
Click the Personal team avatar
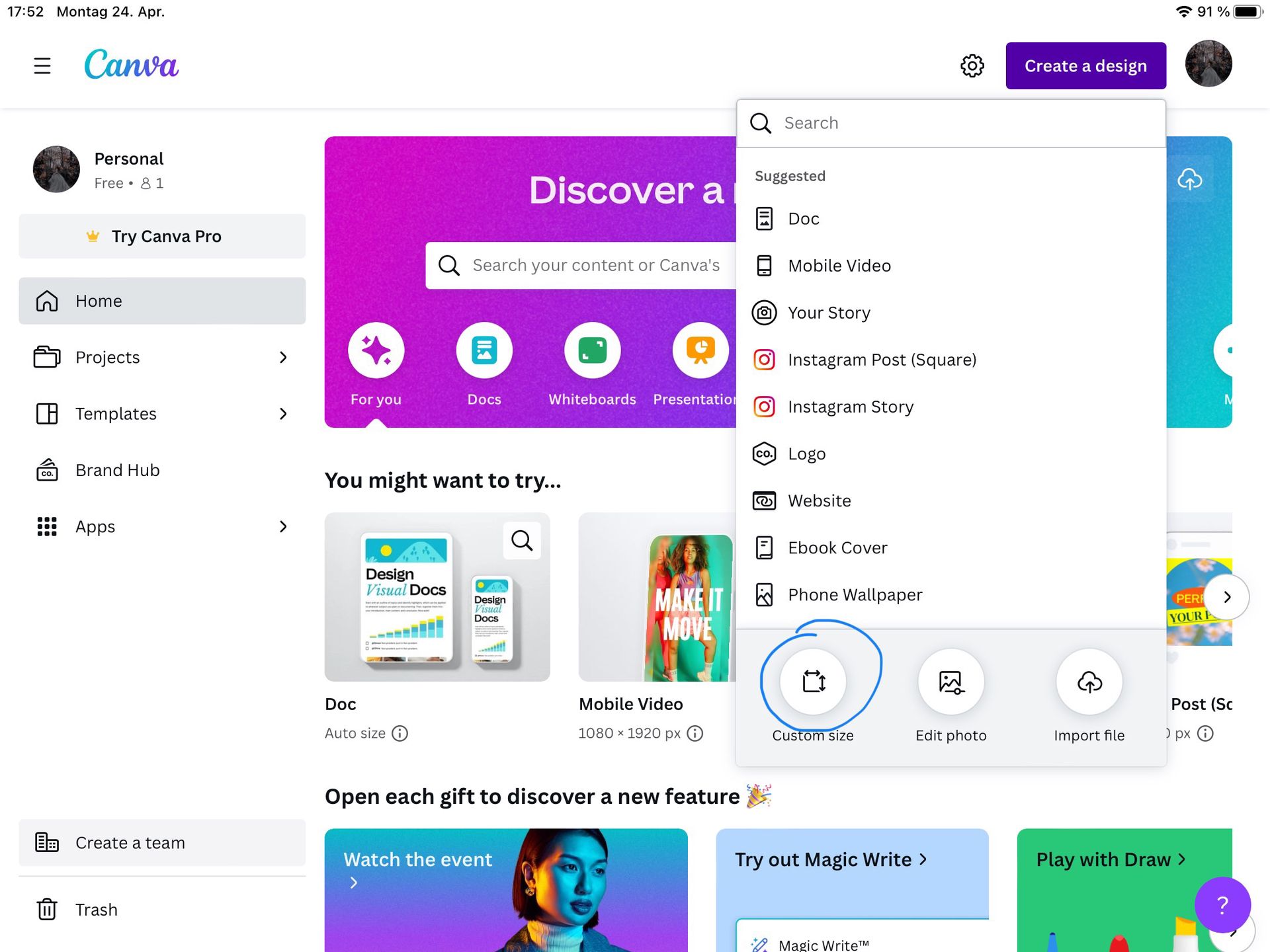56,169
